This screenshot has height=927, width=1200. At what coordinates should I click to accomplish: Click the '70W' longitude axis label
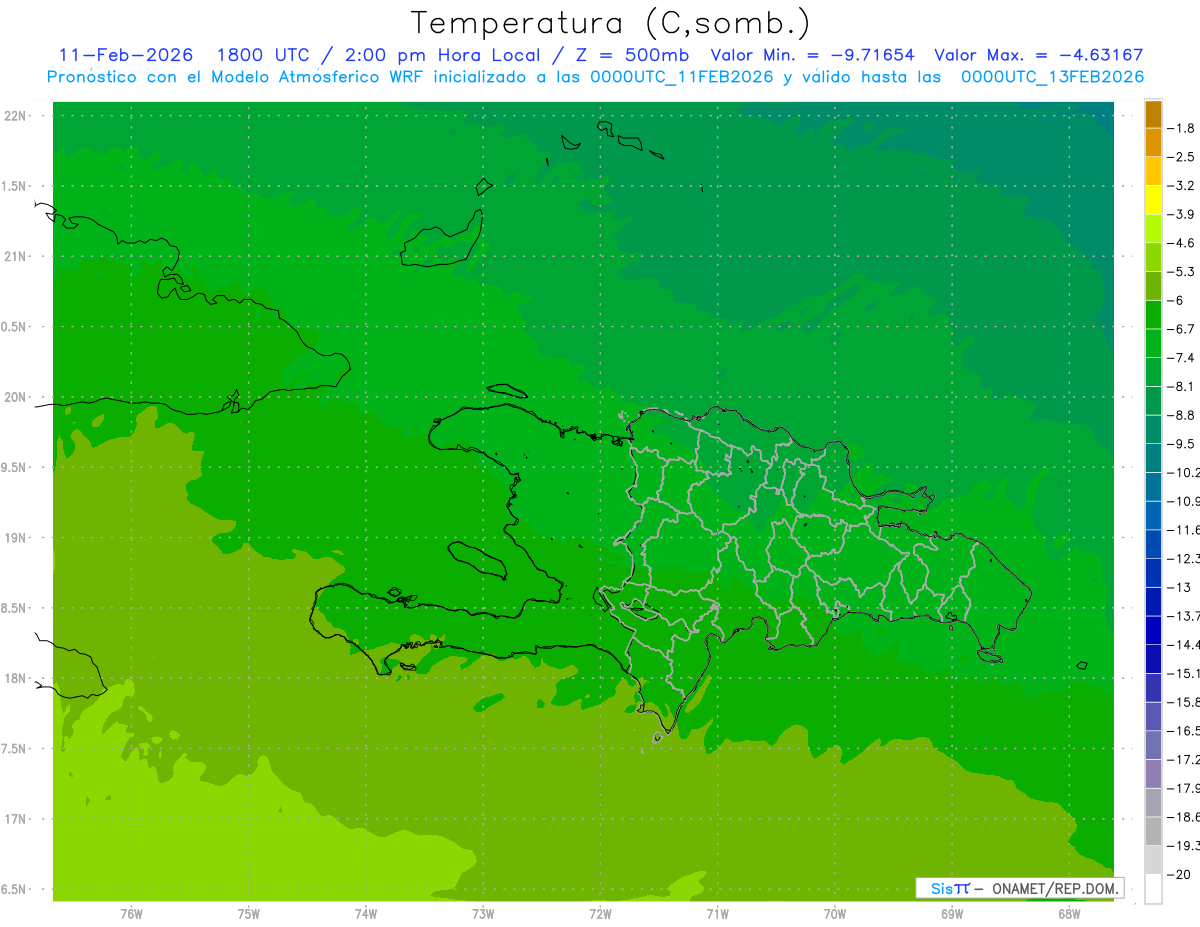(x=835, y=913)
